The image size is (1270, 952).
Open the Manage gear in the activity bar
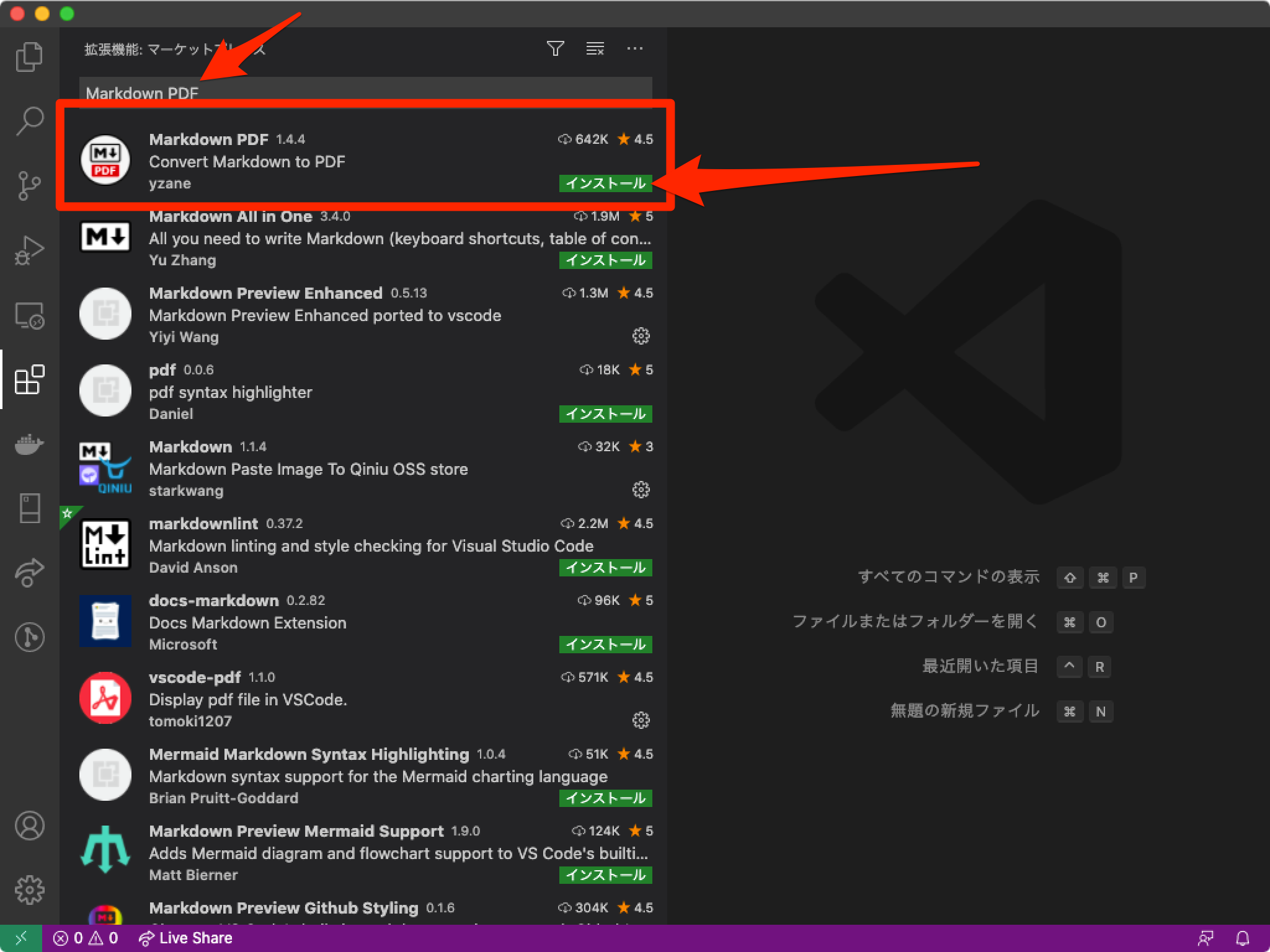pyautogui.click(x=29, y=889)
